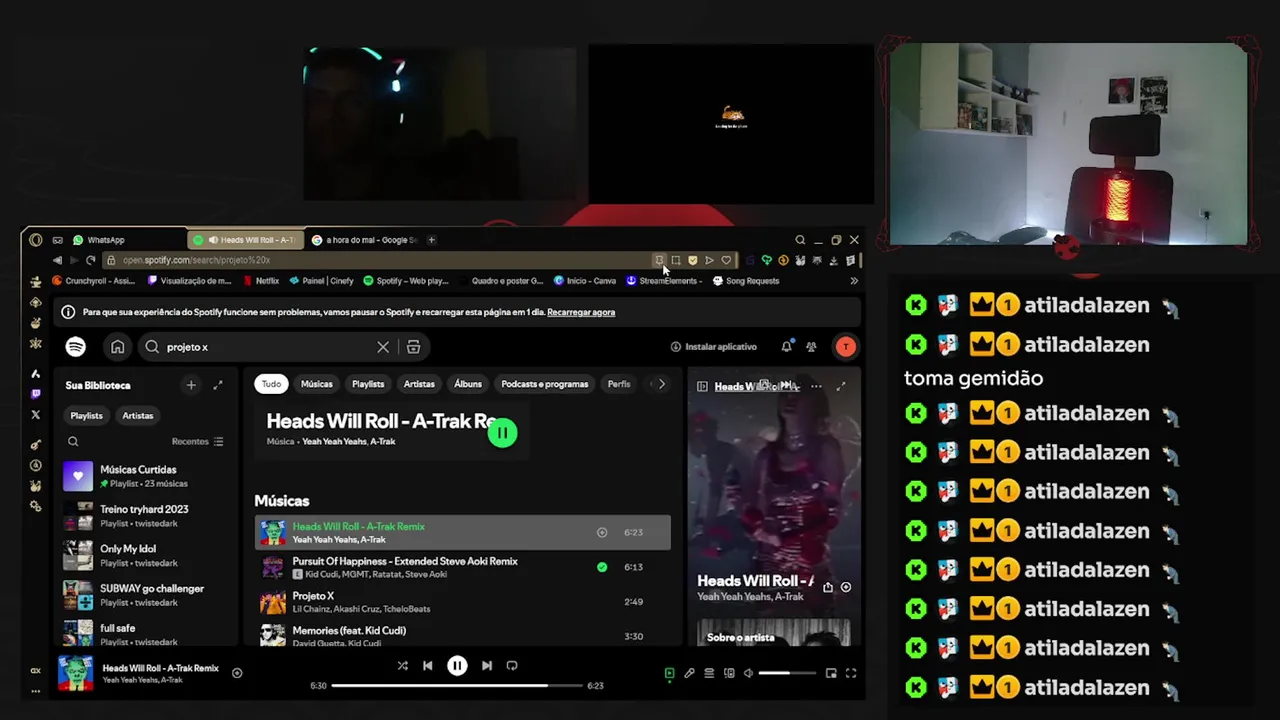Screen dimensions: 1280x720
Task: Select the 'Podcasts e programas' filter tab
Action: coord(545,384)
